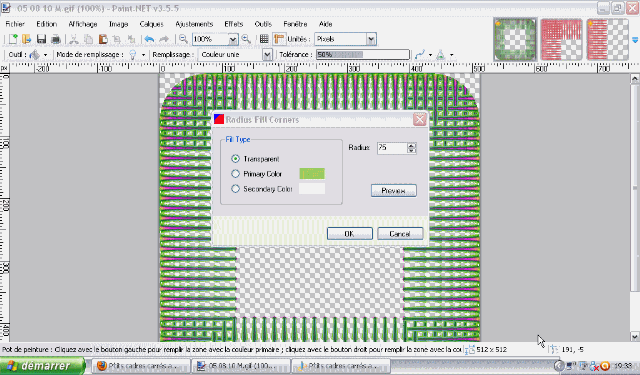640x375 pixels.
Task: Click the antialiasing curve icon
Action: pyautogui.click(x=420, y=55)
